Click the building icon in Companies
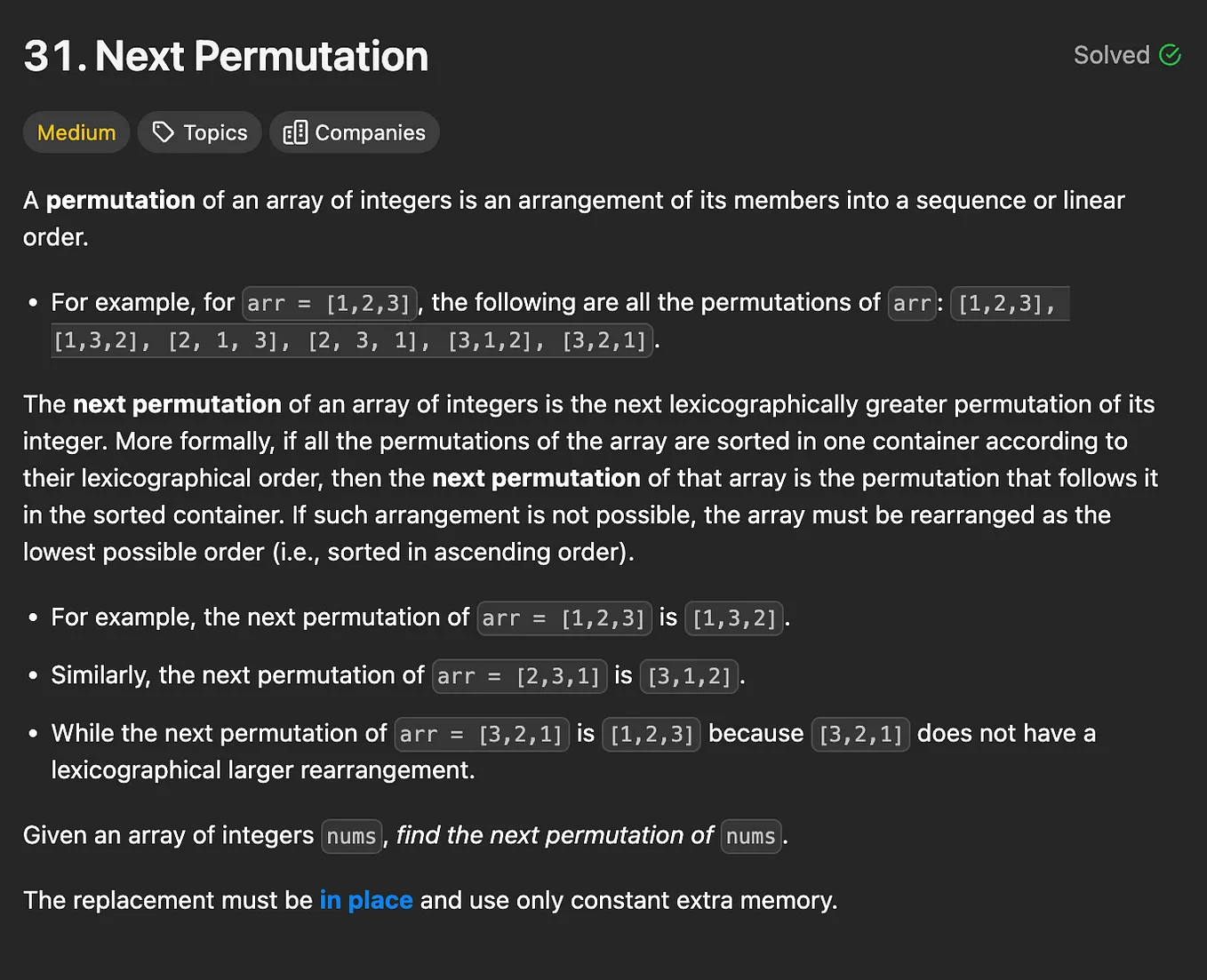The width and height of the screenshot is (1207, 980). [295, 132]
